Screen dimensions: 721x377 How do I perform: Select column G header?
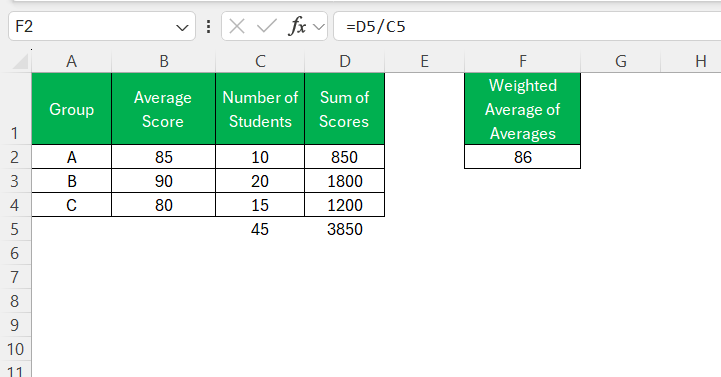click(621, 61)
